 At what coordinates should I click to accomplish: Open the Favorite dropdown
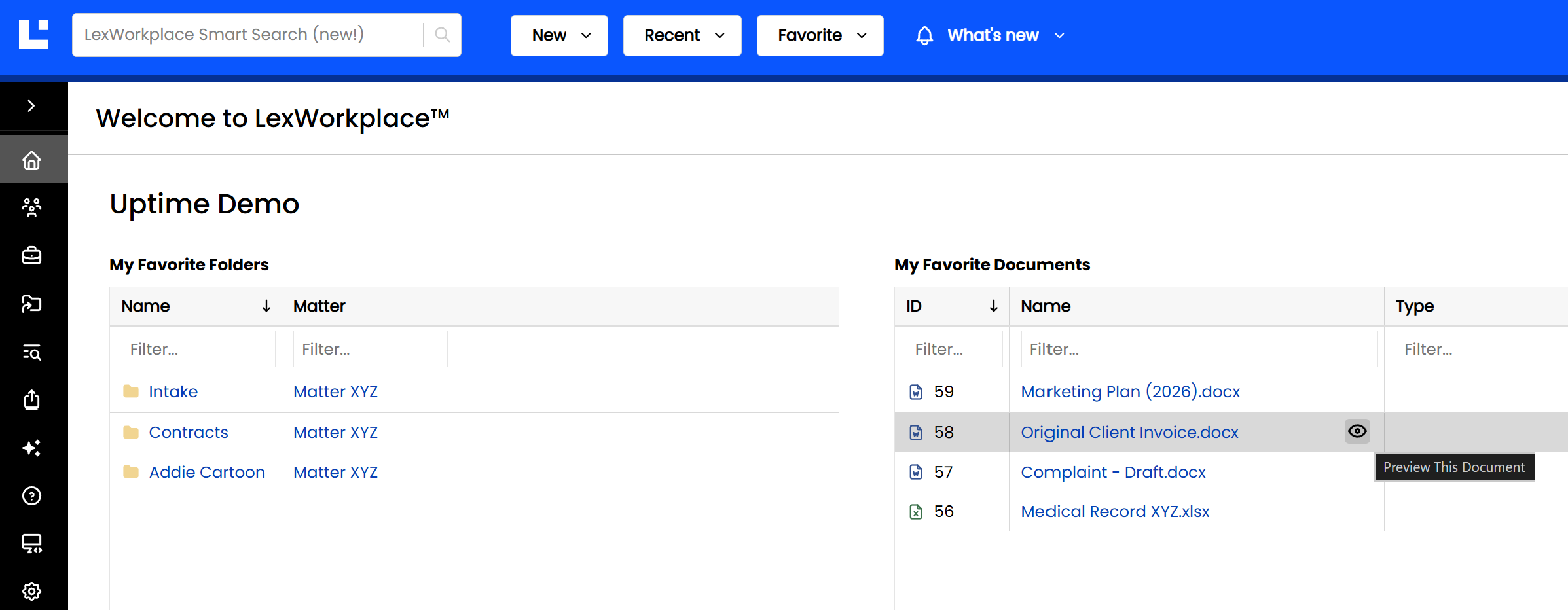coord(820,35)
